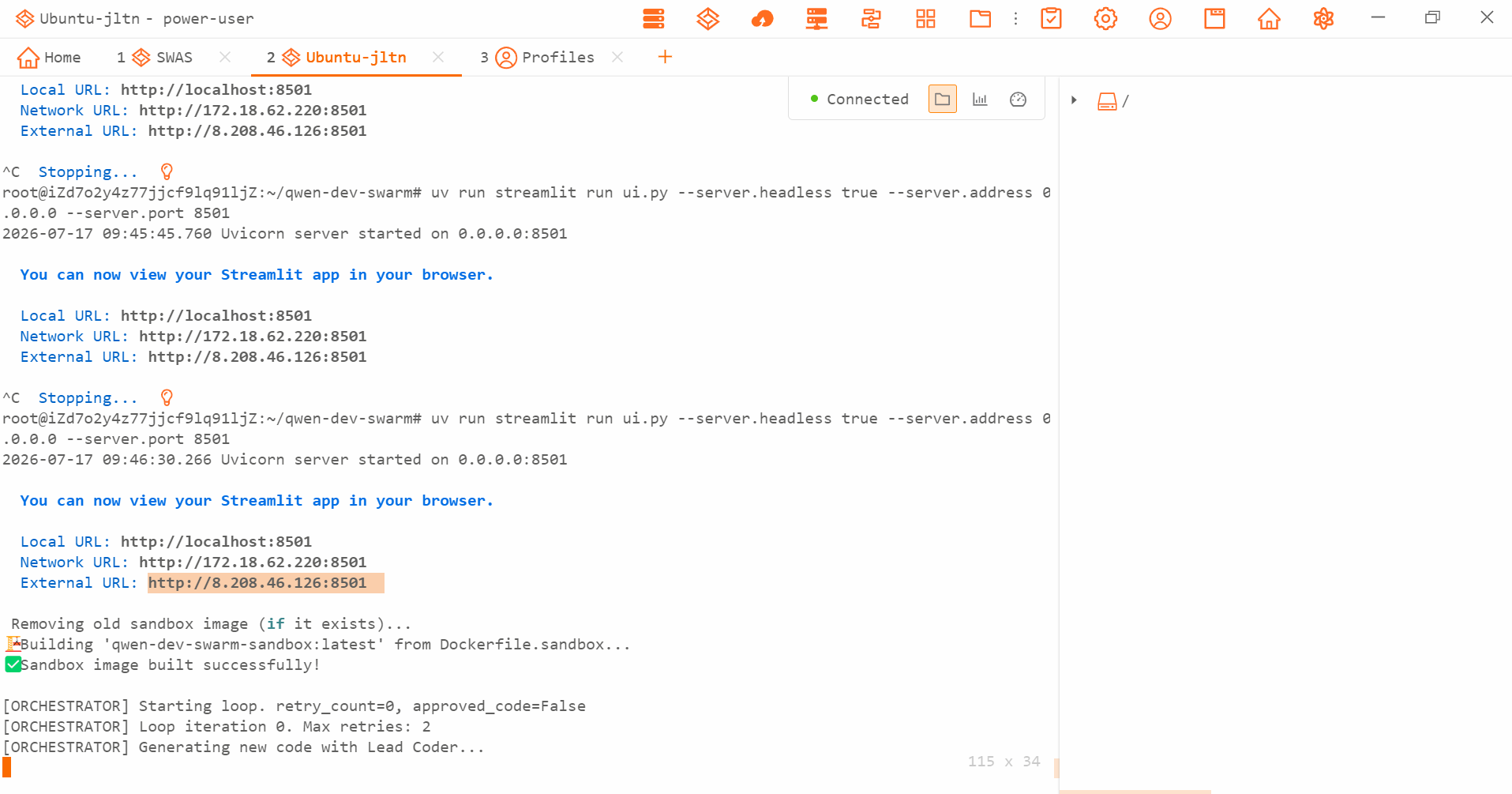Click 'Sandbox image built successfully!' line

[170, 664]
